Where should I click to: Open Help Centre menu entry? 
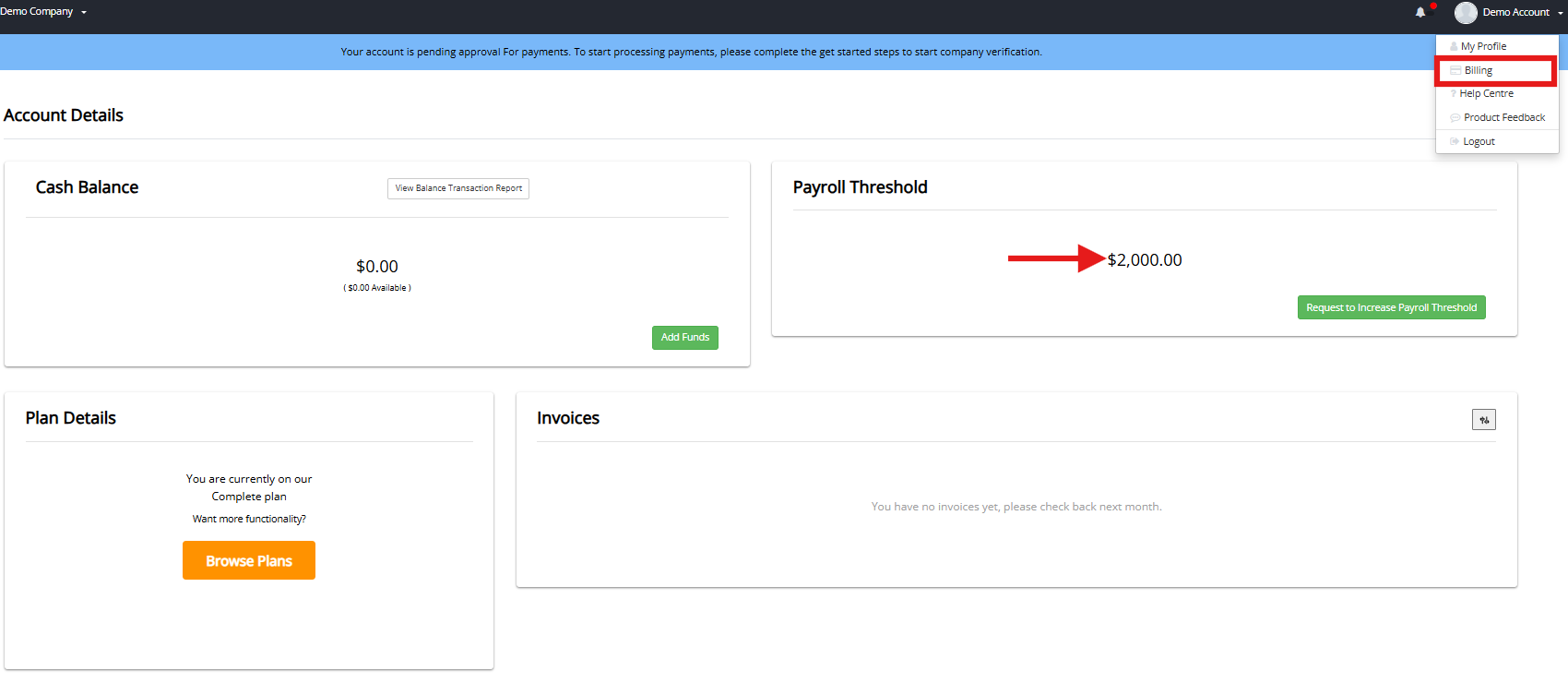(1486, 94)
